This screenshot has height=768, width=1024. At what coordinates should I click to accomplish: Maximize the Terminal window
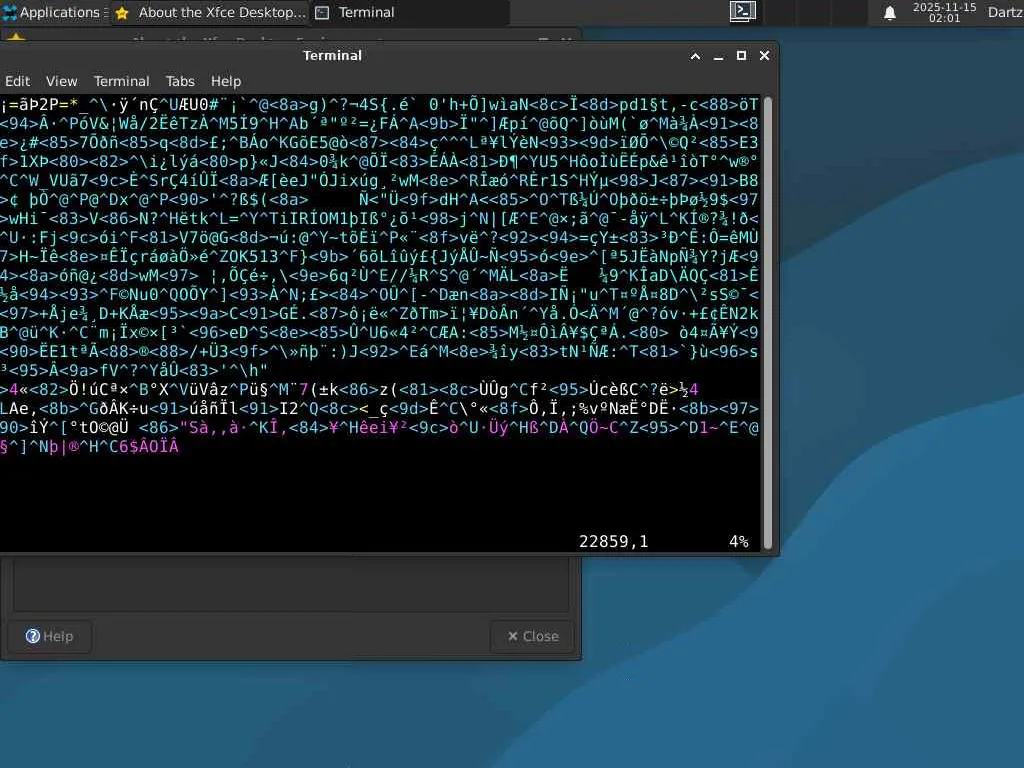[x=741, y=56]
